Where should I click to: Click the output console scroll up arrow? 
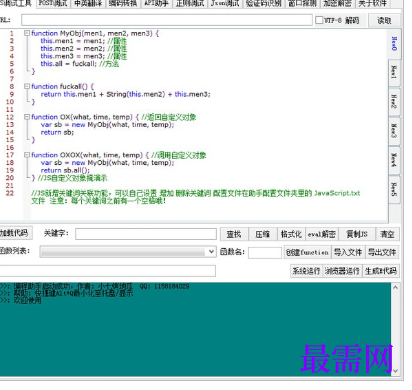pyautogui.click(x=395, y=288)
